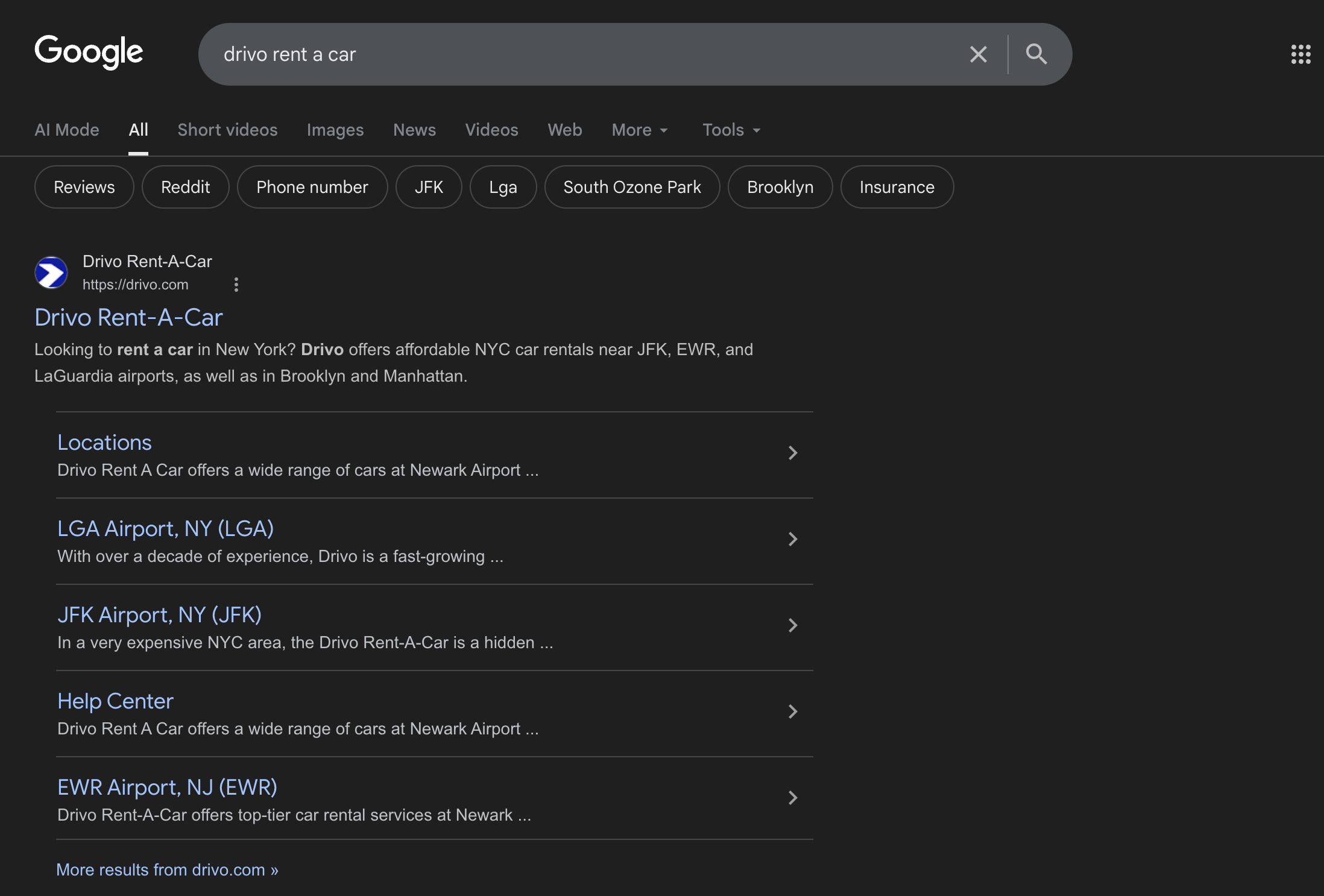Open the Short videos tab
The height and width of the screenshot is (896, 1324).
pyautogui.click(x=227, y=130)
